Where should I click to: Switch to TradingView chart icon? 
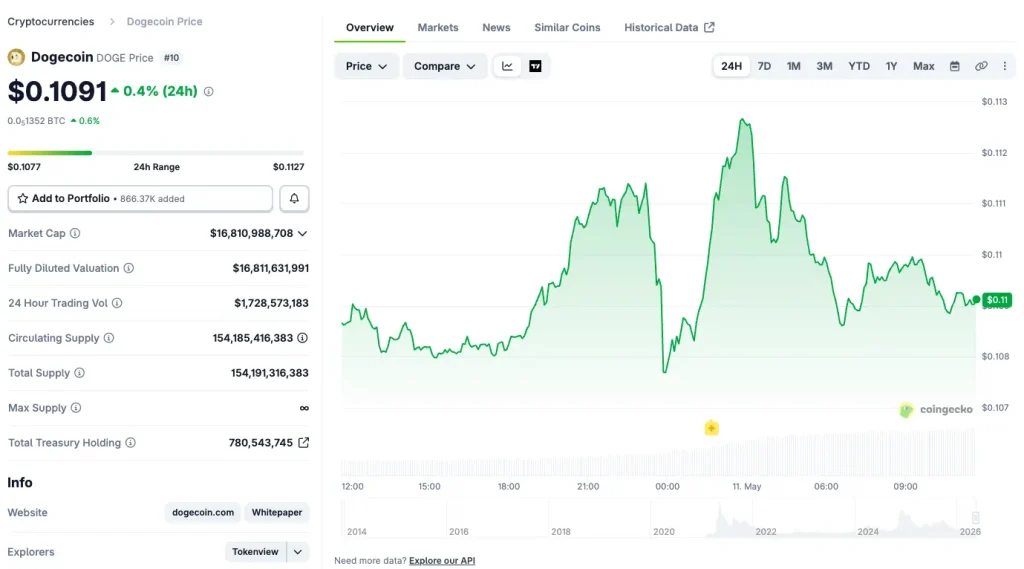[535, 66]
